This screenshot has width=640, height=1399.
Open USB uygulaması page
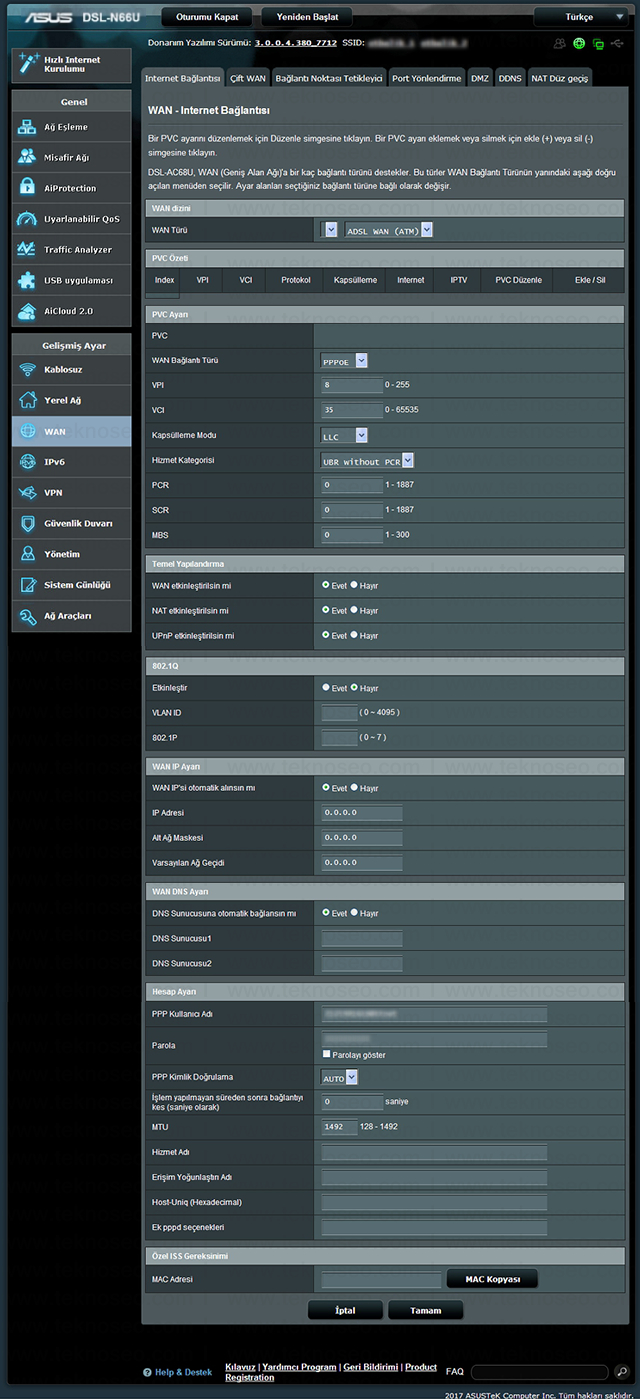tap(71, 281)
